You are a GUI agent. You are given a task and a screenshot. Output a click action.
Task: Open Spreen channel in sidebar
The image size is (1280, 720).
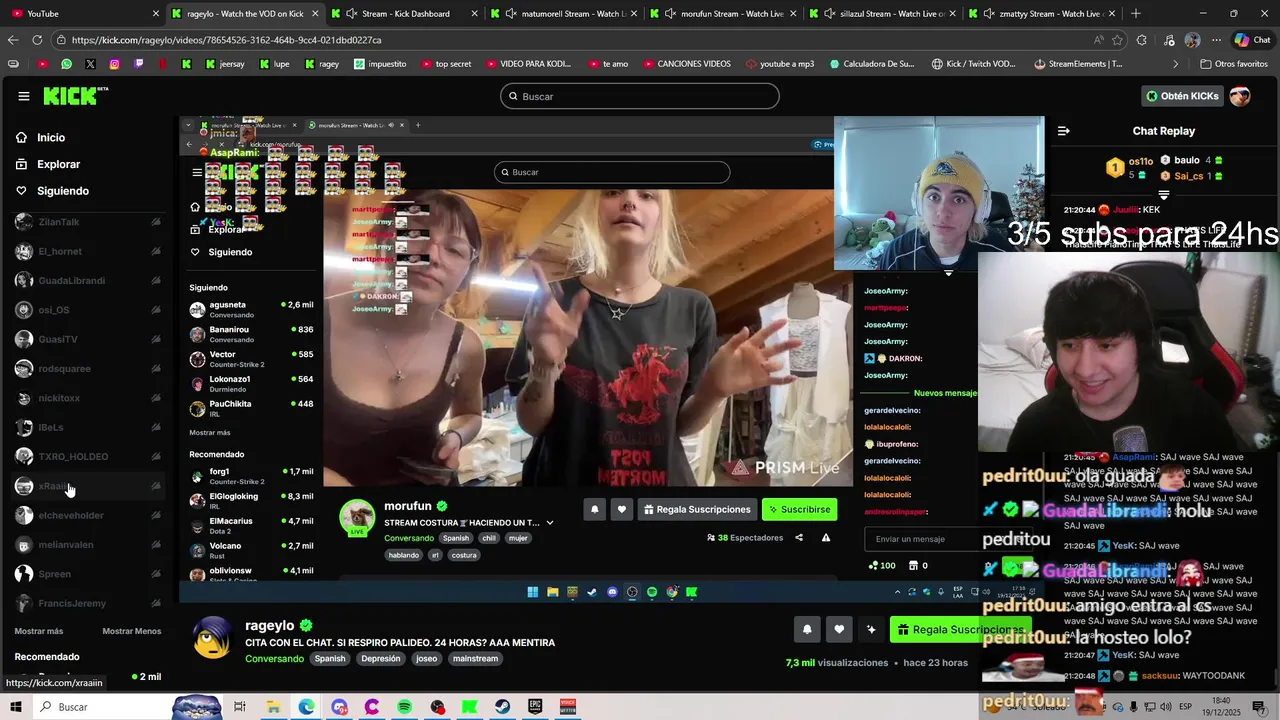click(x=88, y=574)
